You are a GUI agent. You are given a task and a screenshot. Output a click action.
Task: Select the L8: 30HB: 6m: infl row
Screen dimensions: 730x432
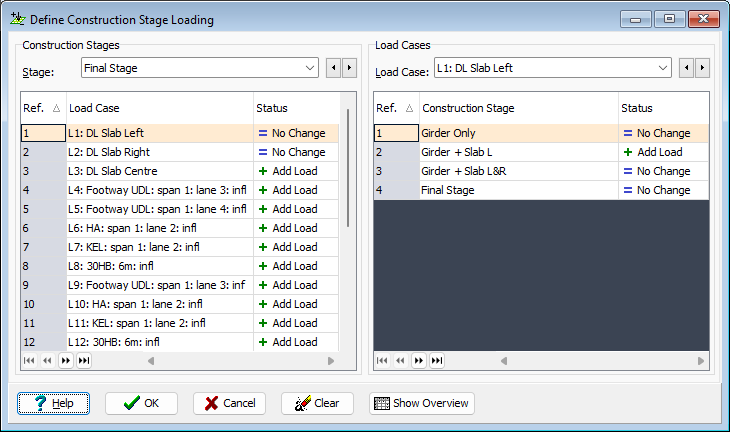[179, 266]
